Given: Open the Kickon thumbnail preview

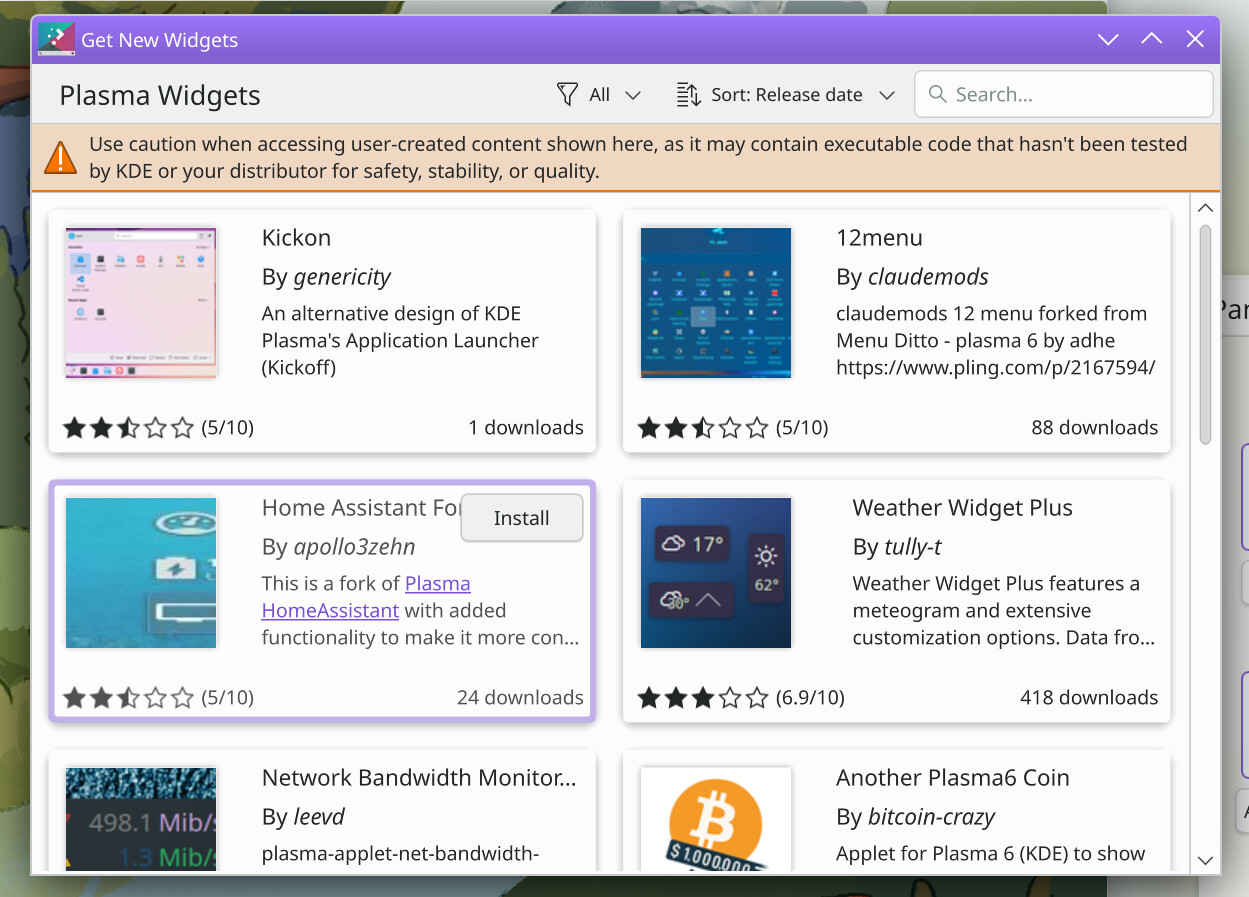Looking at the screenshot, I should click(141, 303).
